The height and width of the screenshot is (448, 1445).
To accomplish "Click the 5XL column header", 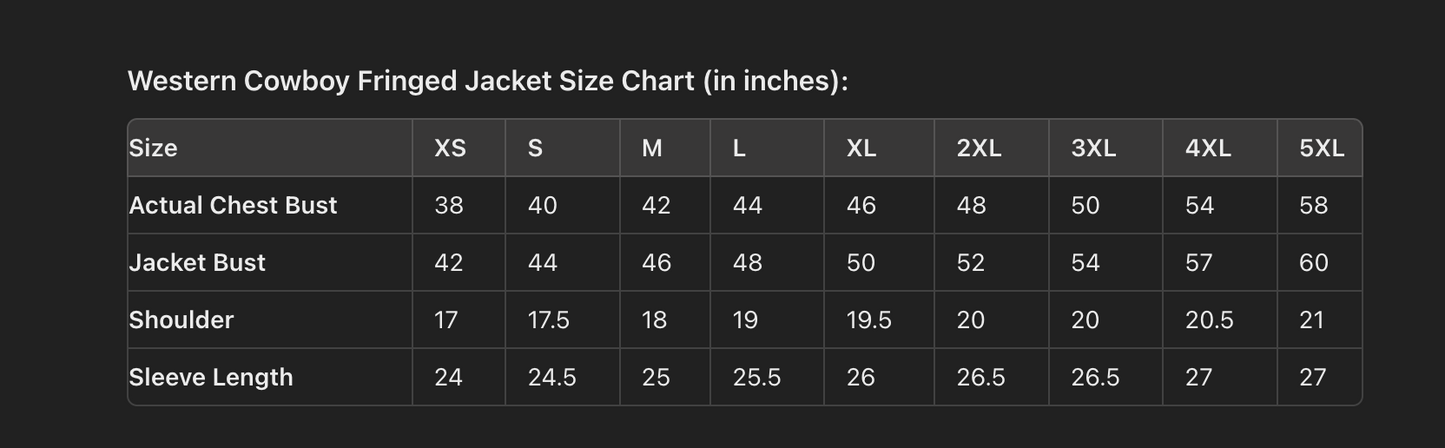I will 1321,148.
